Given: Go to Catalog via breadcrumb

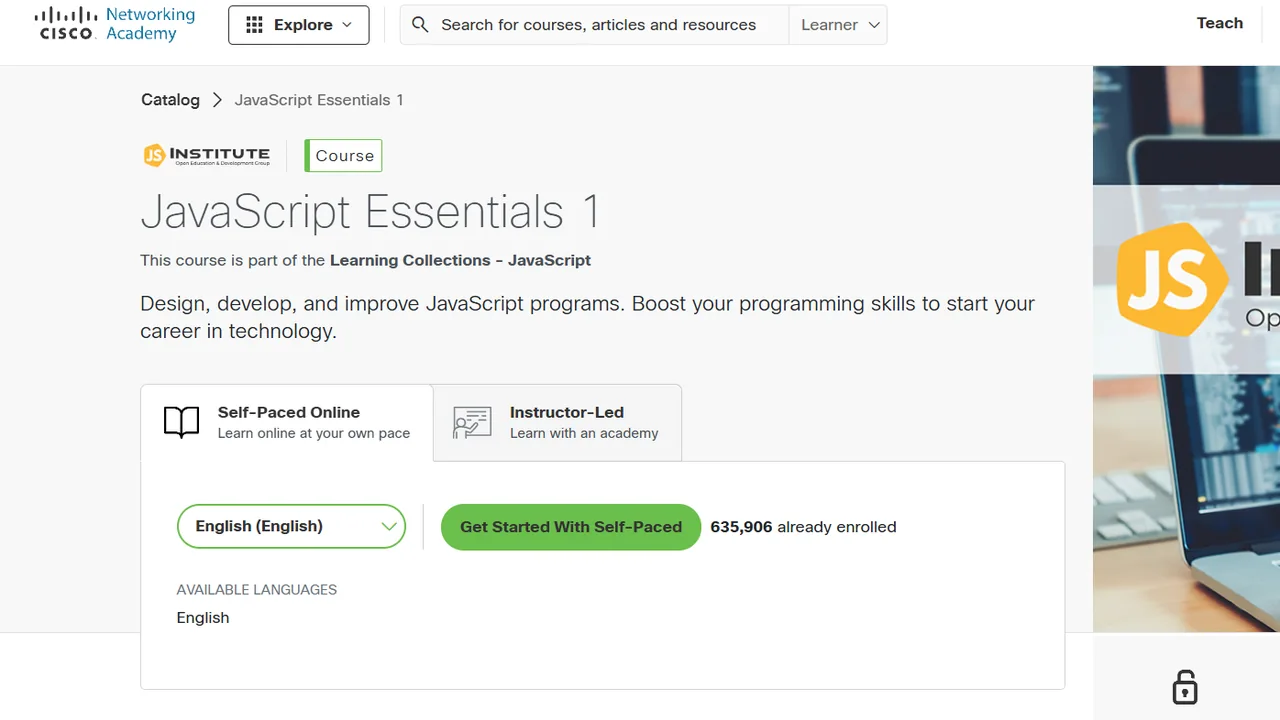Looking at the screenshot, I should [x=170, y=100].
